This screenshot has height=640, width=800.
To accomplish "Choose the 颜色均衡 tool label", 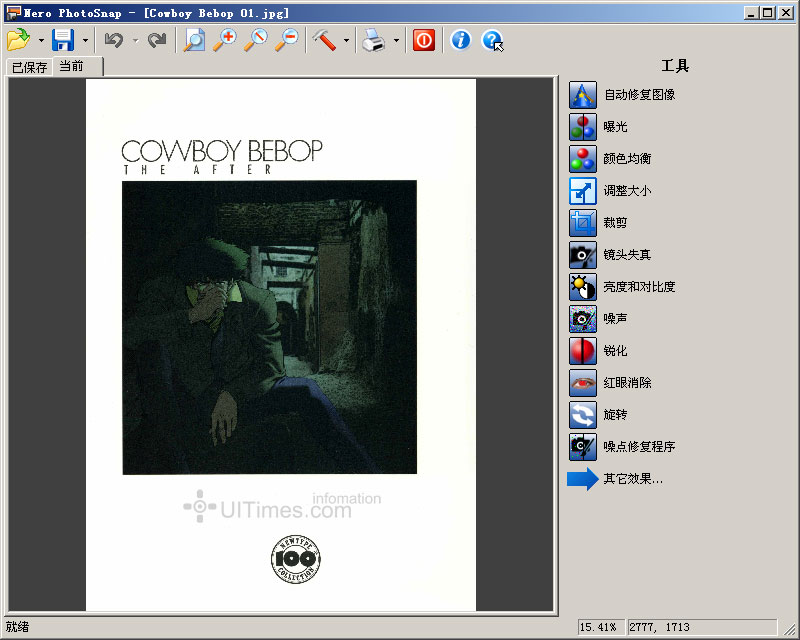I will (x=627, y=159).
